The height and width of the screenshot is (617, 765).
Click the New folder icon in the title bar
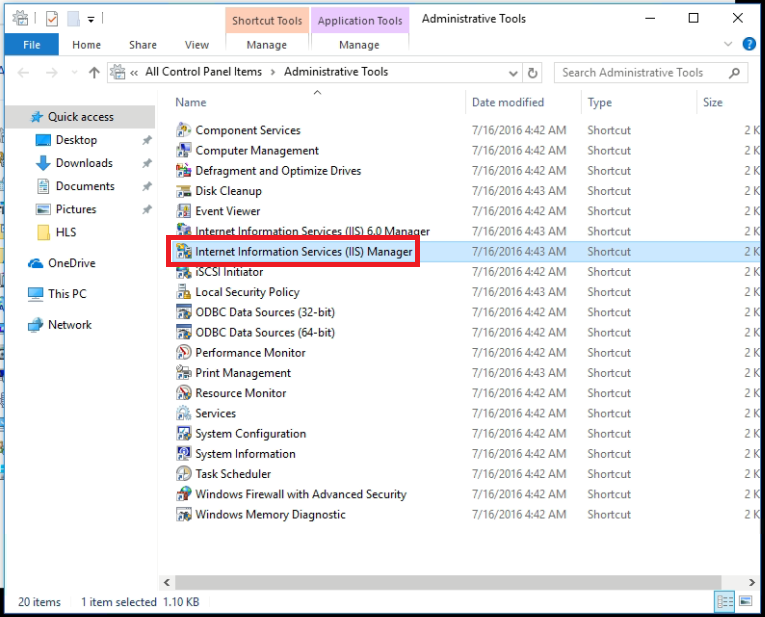click(73, 19)
